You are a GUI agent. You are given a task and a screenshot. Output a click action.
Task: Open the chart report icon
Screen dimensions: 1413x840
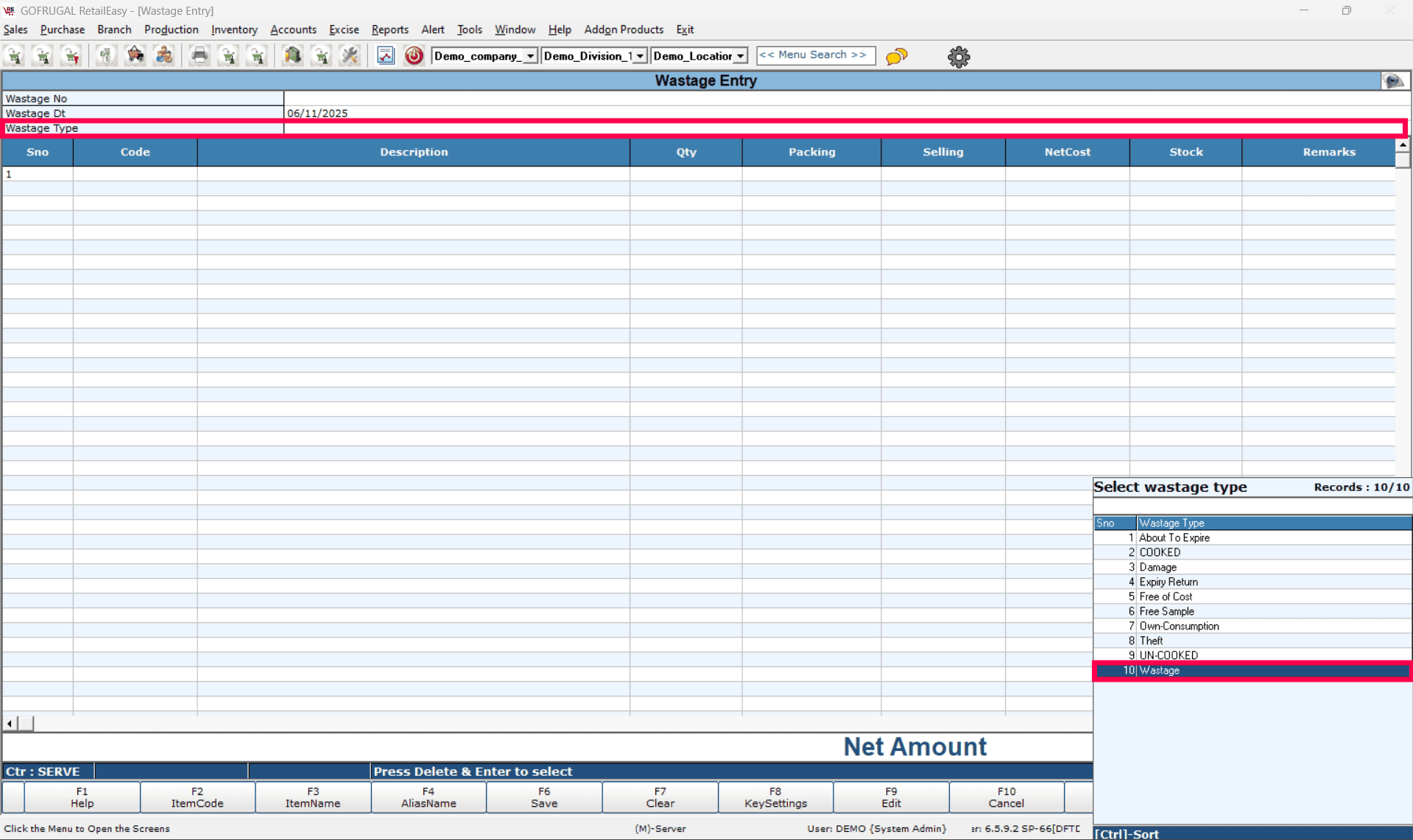pos(386,56)
